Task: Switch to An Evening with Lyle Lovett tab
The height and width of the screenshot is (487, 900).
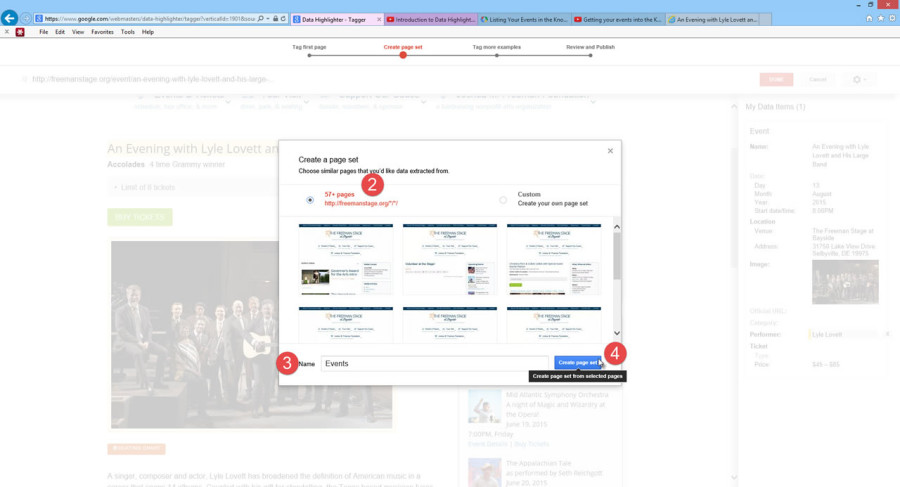Action: point(712,20)
